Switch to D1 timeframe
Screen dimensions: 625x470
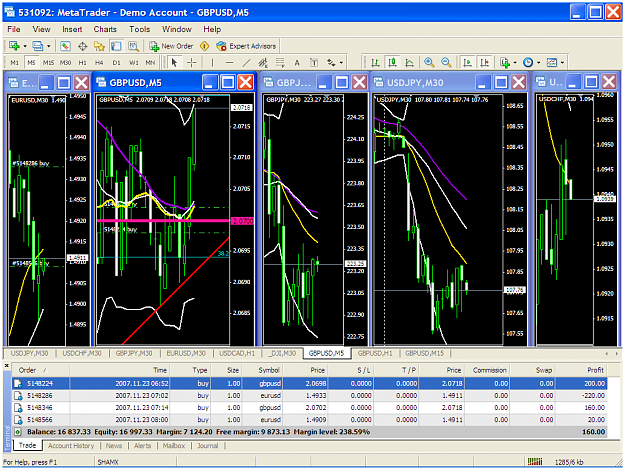click(x=116, y=63)
